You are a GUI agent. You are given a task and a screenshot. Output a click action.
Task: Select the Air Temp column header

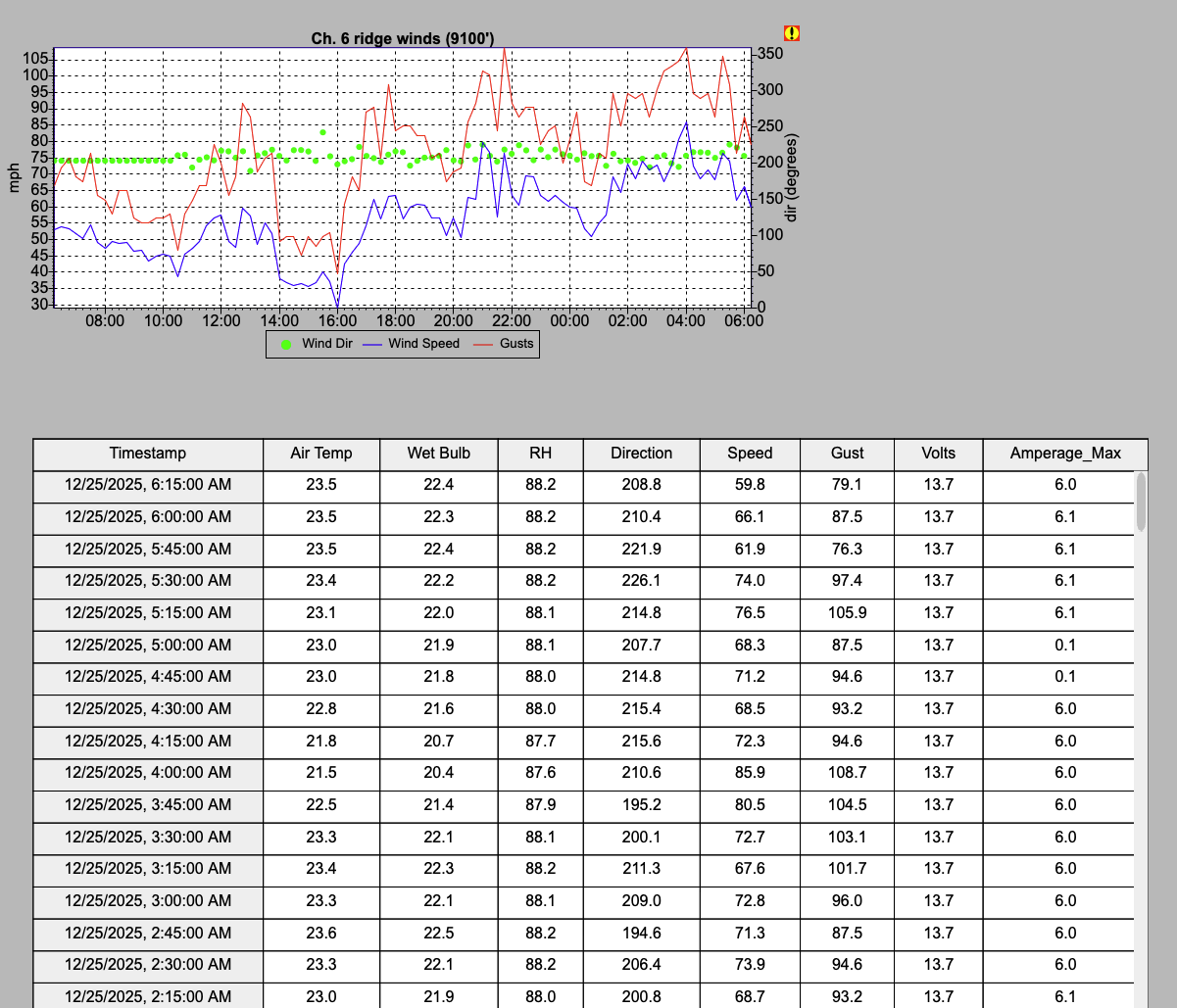[320, 453]
